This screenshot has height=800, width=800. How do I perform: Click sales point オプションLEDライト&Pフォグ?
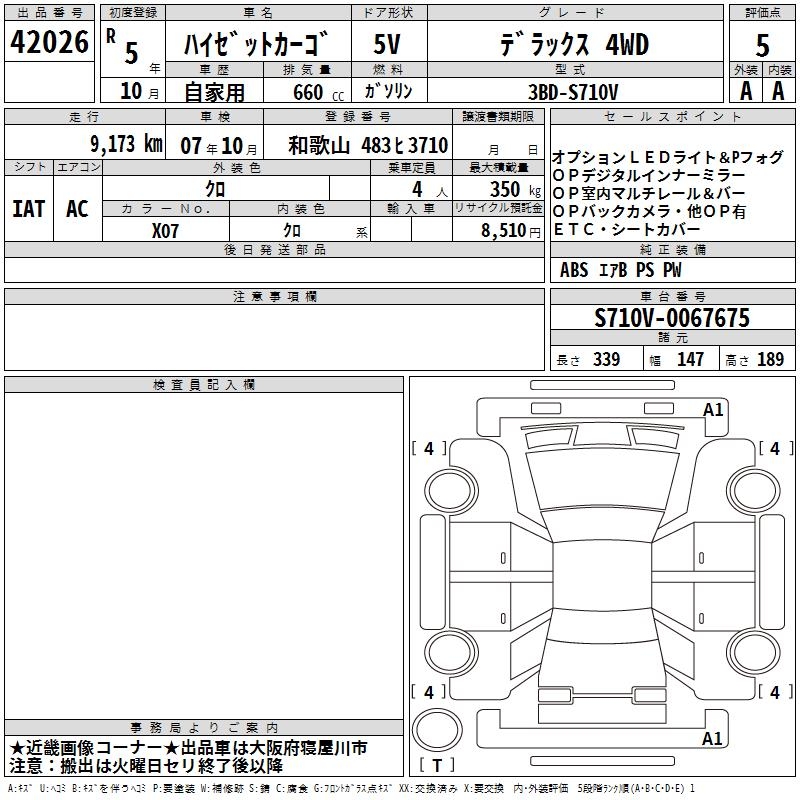[x=667, y=157]
